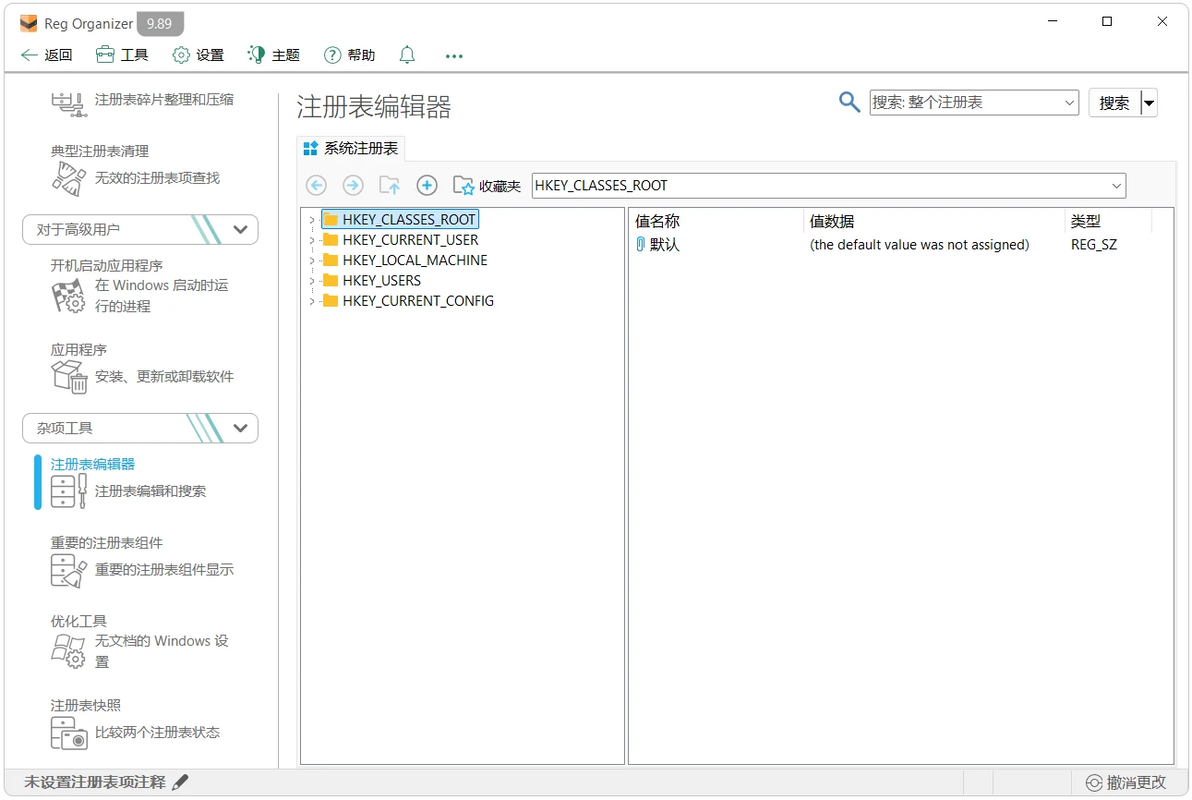Collapse the 对于高级用户 section
This screenshot has height=800, width=1192.
click(x=141, y=230)
